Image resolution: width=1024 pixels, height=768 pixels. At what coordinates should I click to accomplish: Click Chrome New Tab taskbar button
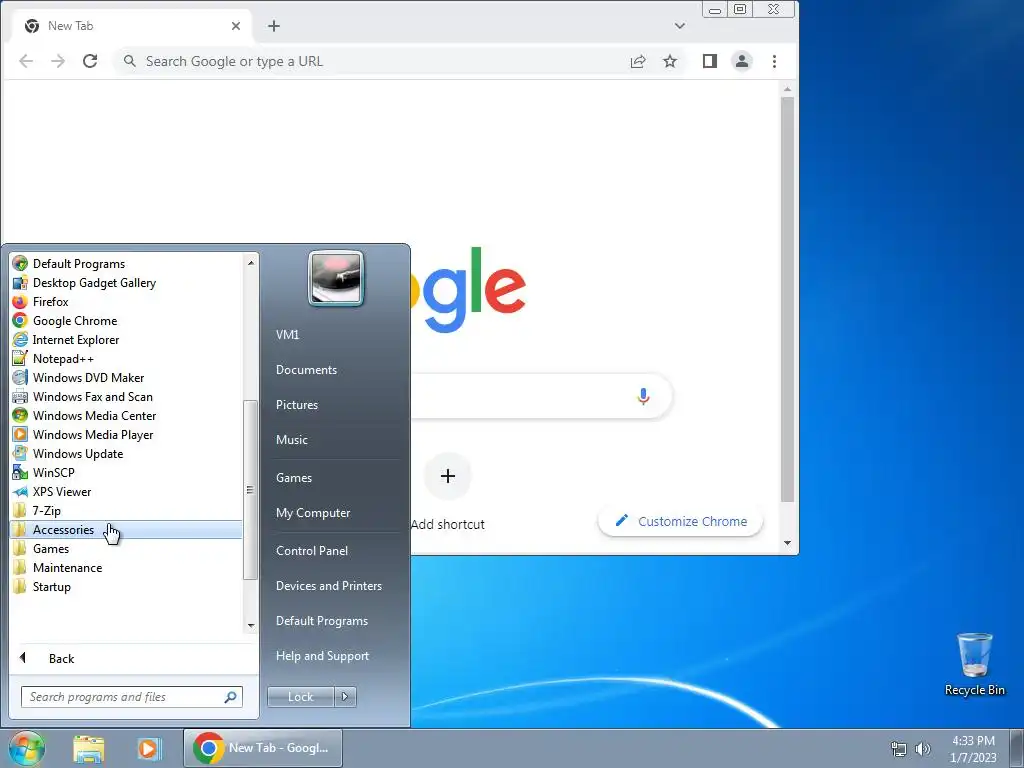tap(263, 748)
